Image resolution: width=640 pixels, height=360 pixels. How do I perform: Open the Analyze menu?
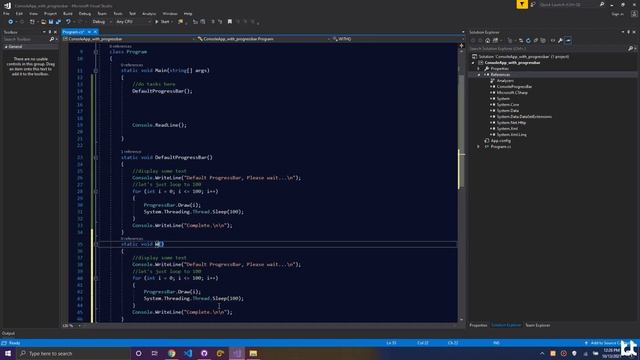point(149,13)
